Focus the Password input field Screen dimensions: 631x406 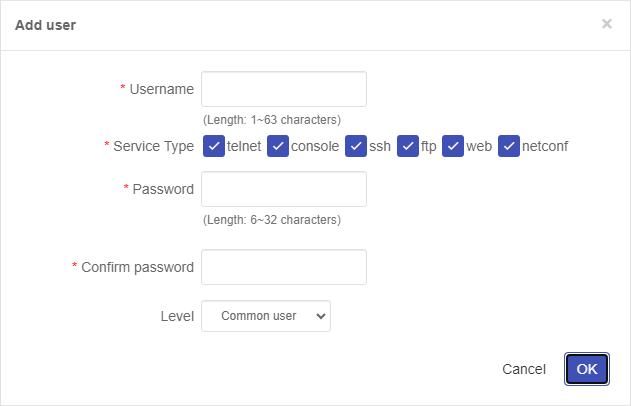[x=284, y=189]
